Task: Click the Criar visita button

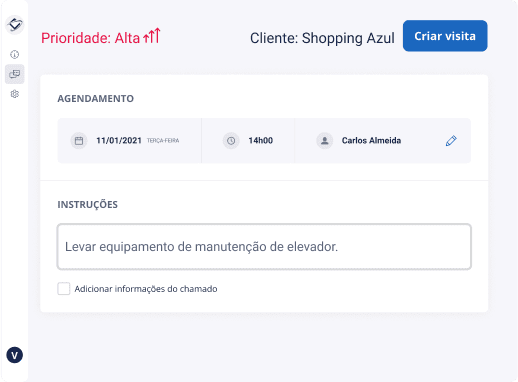Action: pos(445,36)
